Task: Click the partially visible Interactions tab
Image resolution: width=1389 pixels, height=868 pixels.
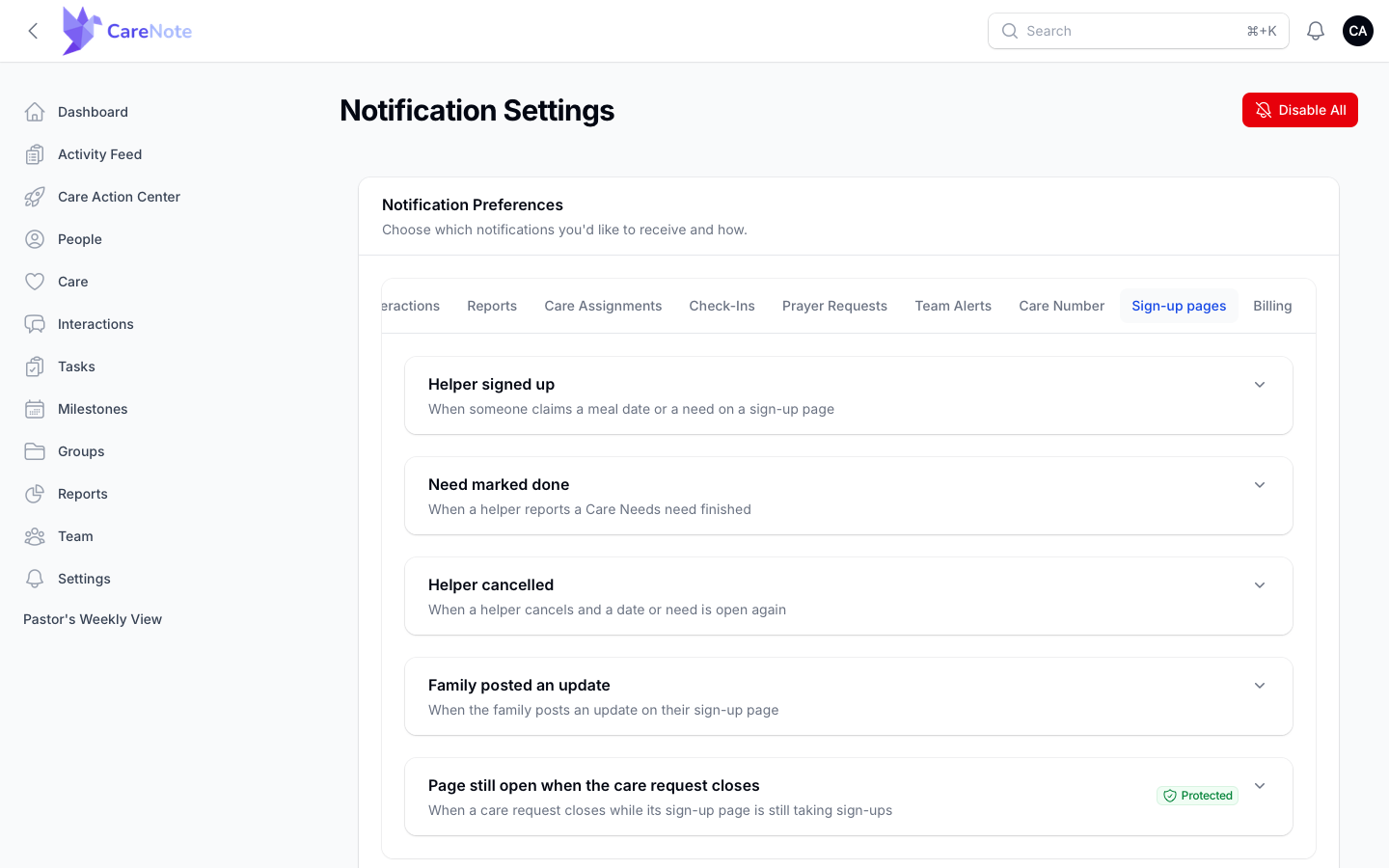Action: coord(411,306)
